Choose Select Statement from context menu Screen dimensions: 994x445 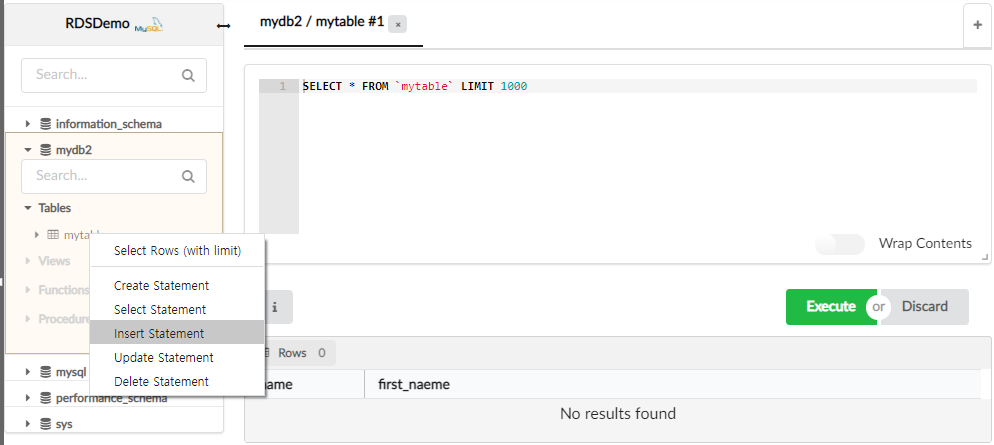pos(178,310)
